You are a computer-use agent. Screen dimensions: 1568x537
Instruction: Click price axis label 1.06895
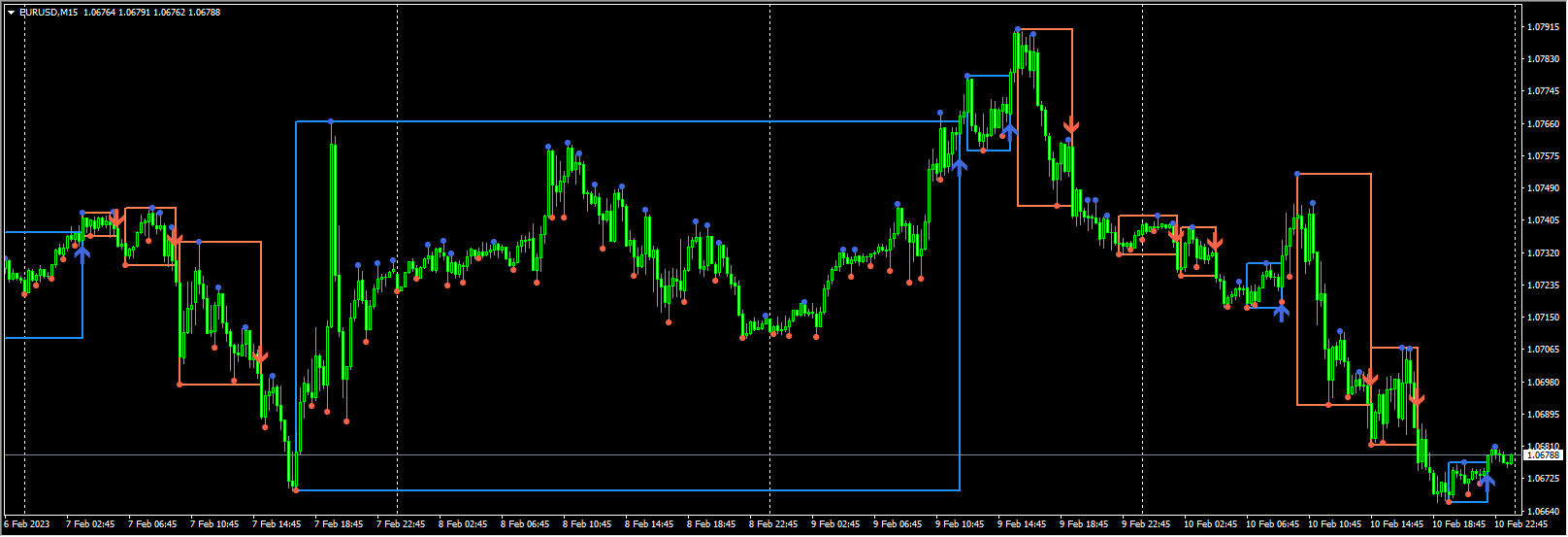click(x=1544, y=414)
